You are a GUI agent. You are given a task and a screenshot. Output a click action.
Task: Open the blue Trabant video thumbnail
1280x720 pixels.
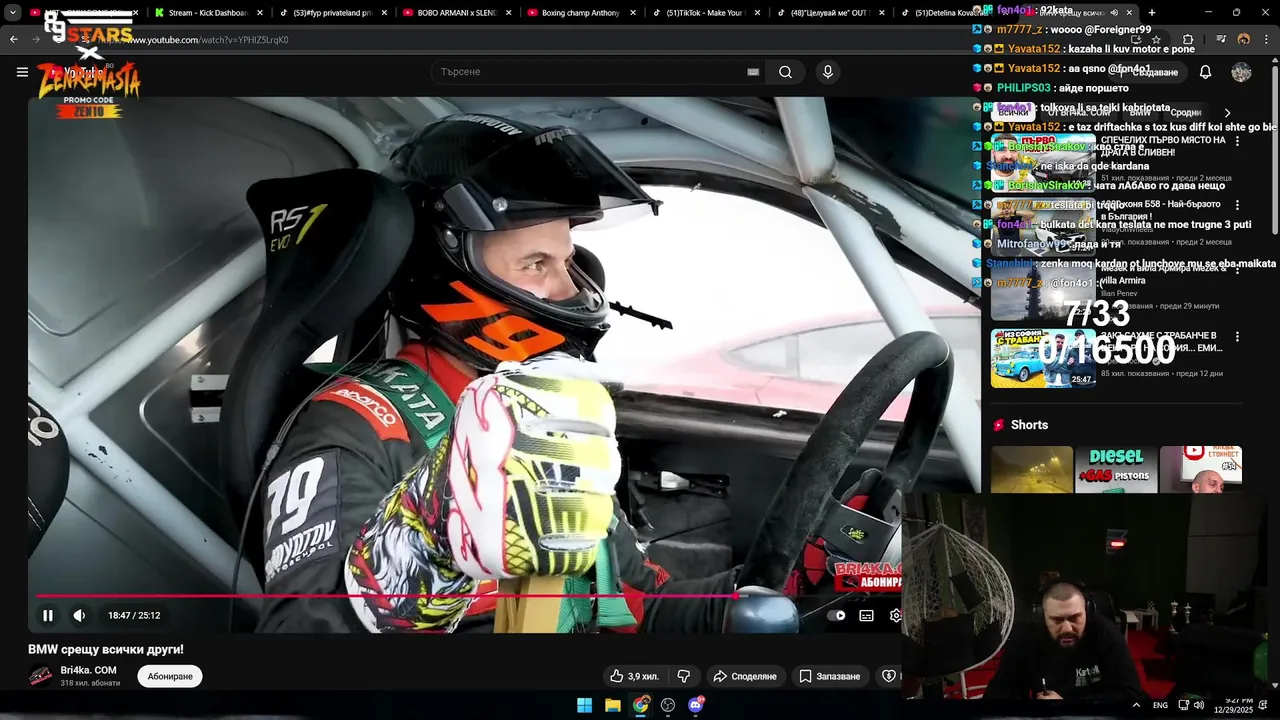1043,358
